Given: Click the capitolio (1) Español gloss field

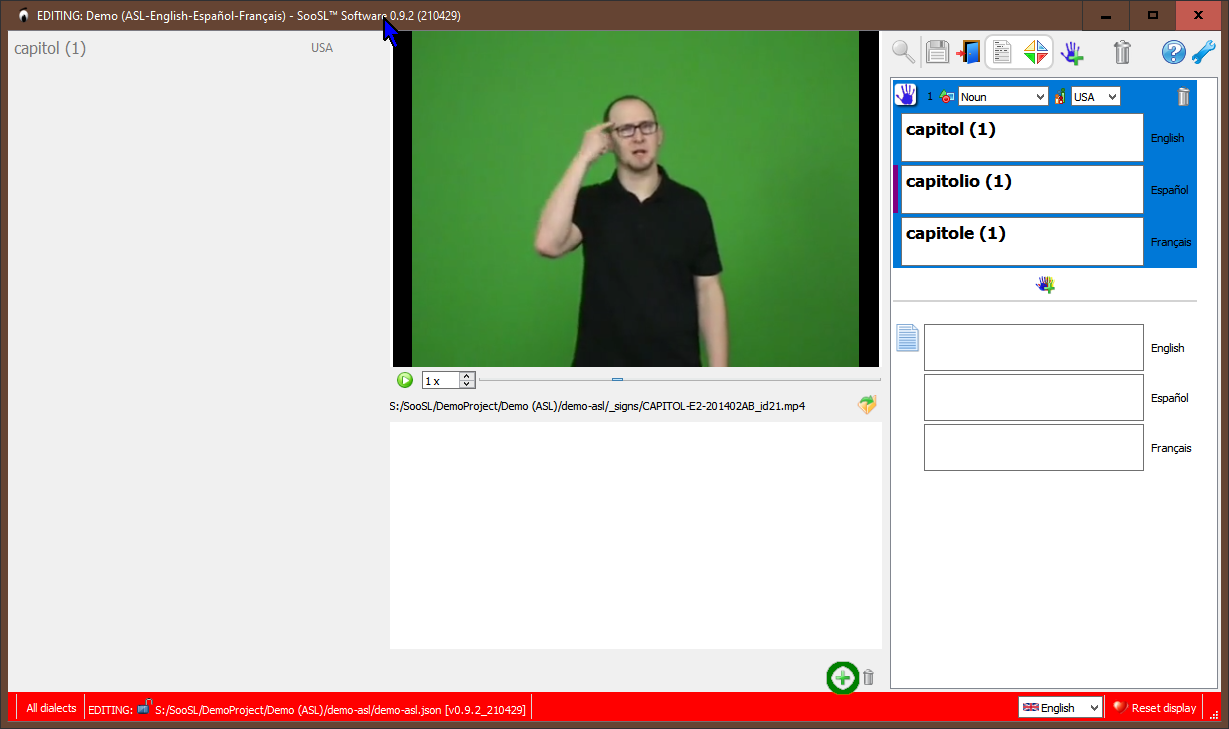Looking at the screenshot, I should point(1022,190).
